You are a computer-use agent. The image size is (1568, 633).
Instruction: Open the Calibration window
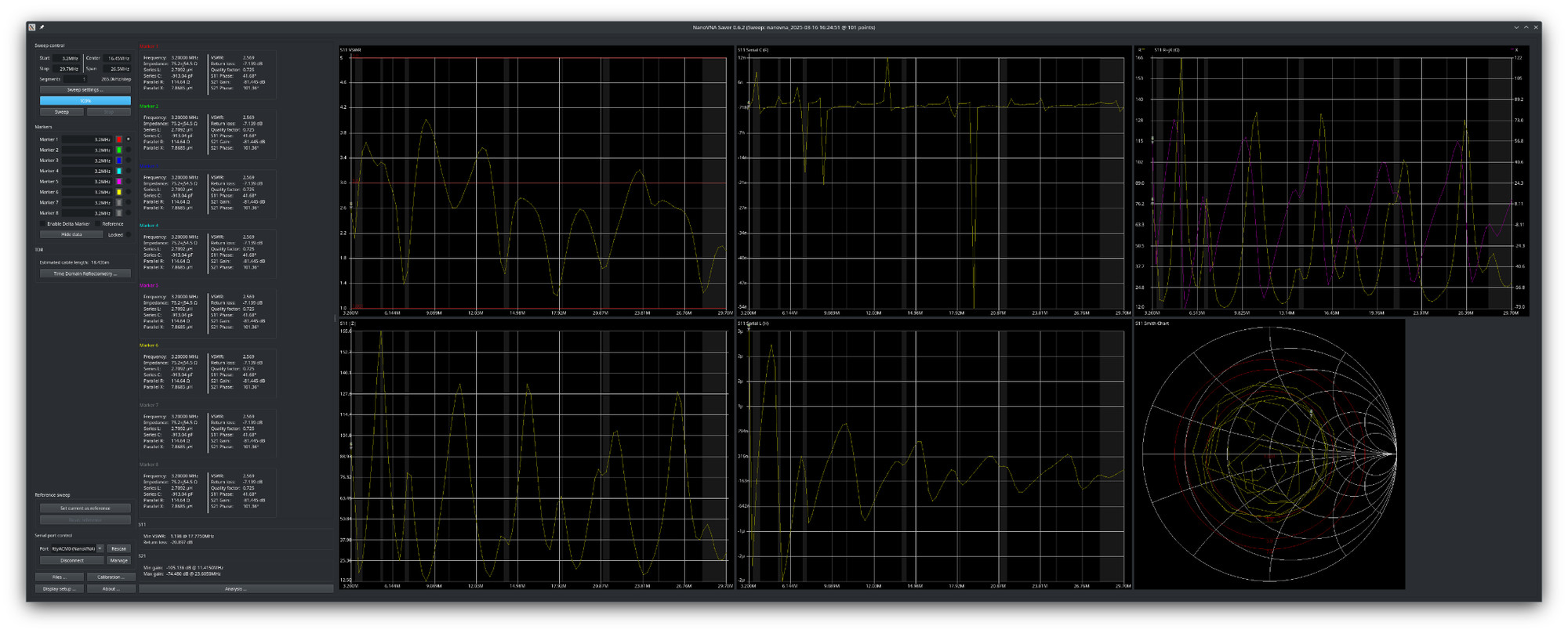[111, 577]
